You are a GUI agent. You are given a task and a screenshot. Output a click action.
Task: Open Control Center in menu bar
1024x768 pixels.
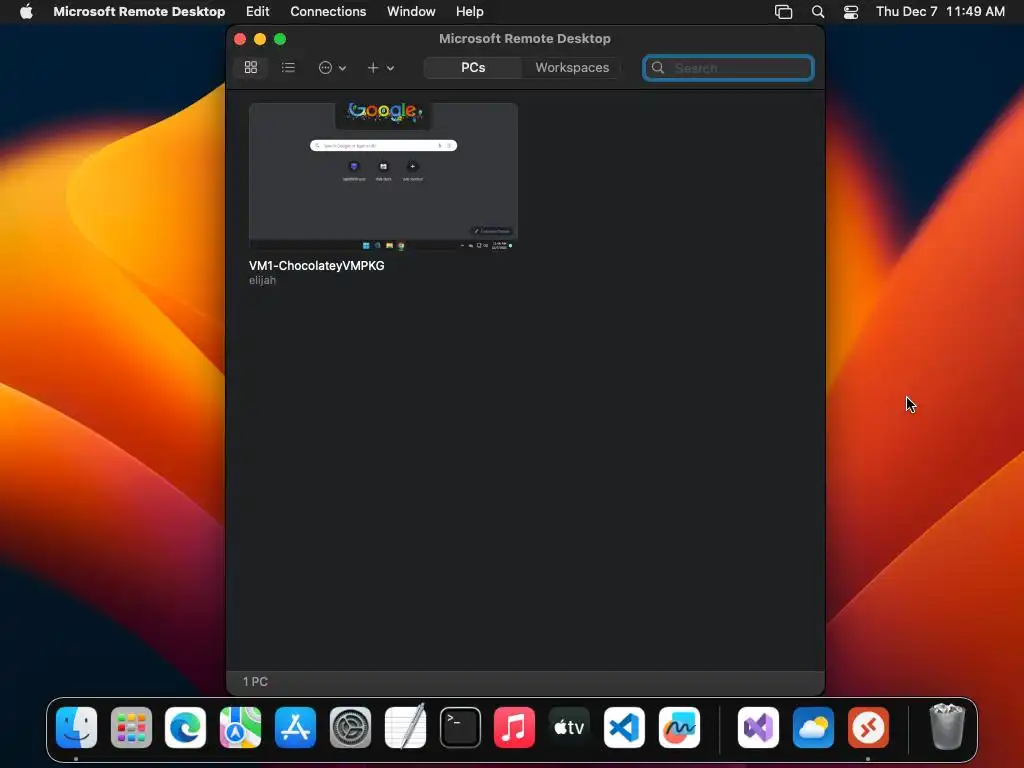pyautogui.click(x=850, y=11)
